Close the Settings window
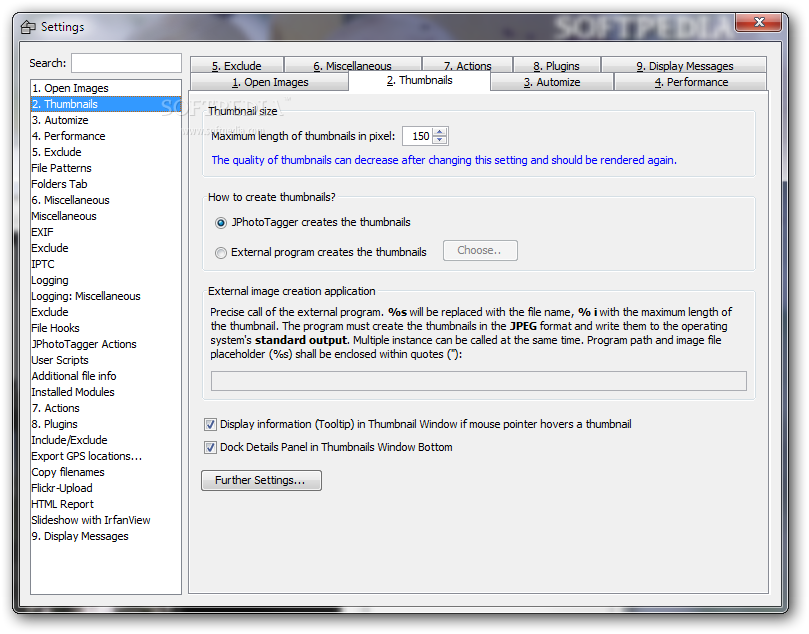Screen dimensions: 809x634 point(758,22)
